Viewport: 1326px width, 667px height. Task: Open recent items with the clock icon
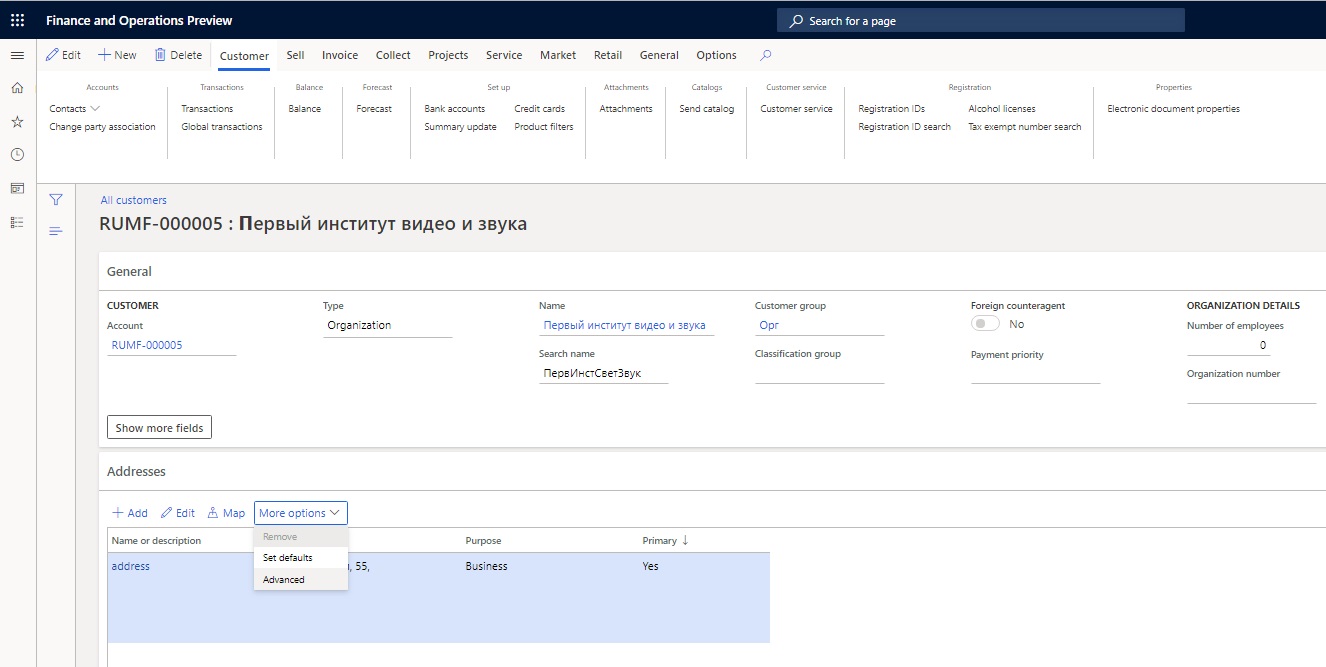click(x=16, y=153)
